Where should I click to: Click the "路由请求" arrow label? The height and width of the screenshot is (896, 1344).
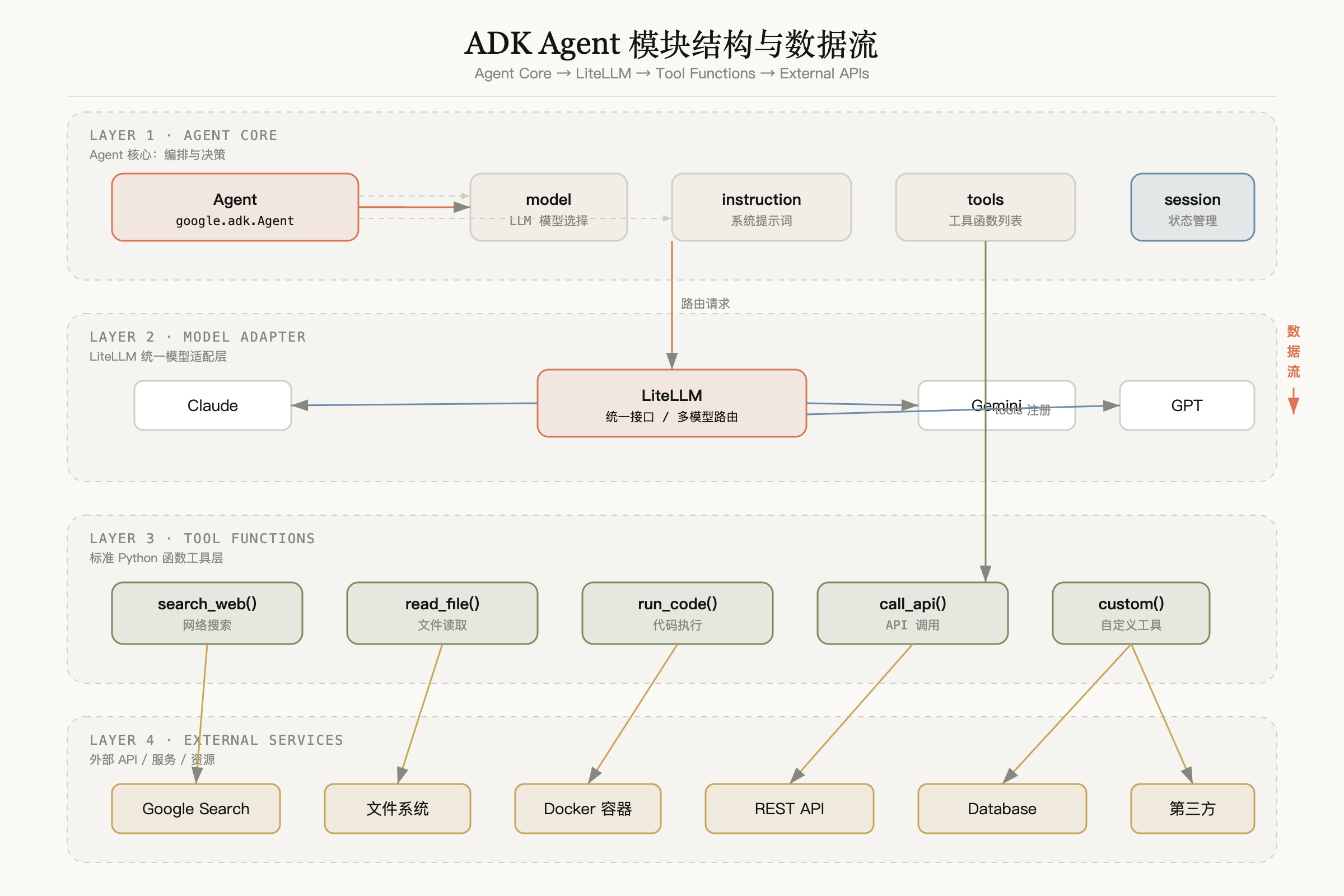tap(705, 304)
